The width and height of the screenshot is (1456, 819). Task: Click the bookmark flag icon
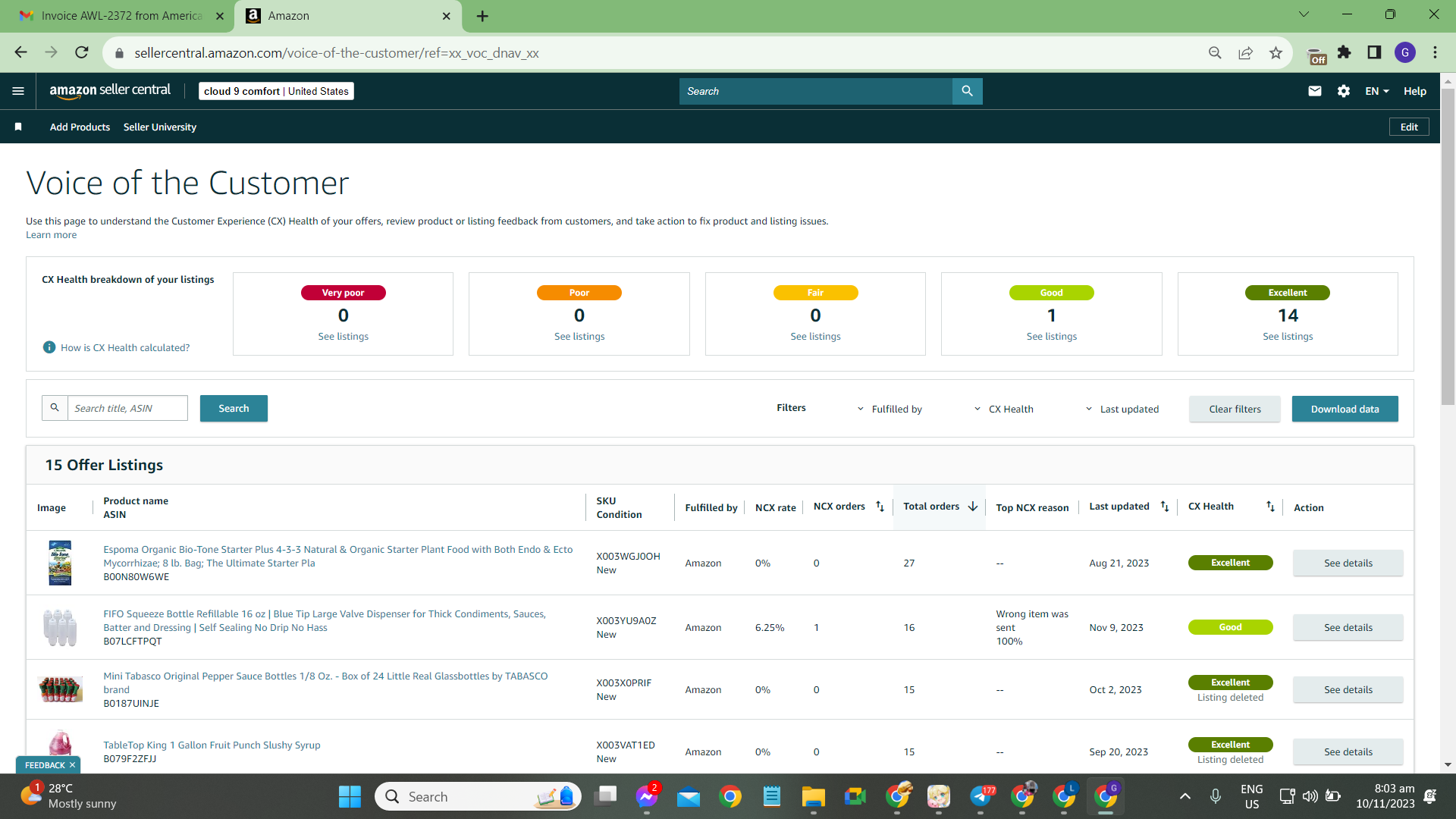tap(18, 127)
